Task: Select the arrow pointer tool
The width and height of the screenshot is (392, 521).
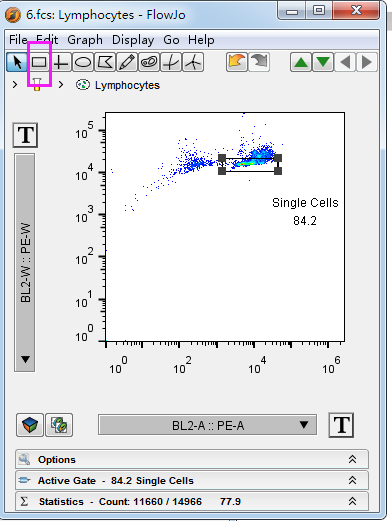Action: point(17,62)
